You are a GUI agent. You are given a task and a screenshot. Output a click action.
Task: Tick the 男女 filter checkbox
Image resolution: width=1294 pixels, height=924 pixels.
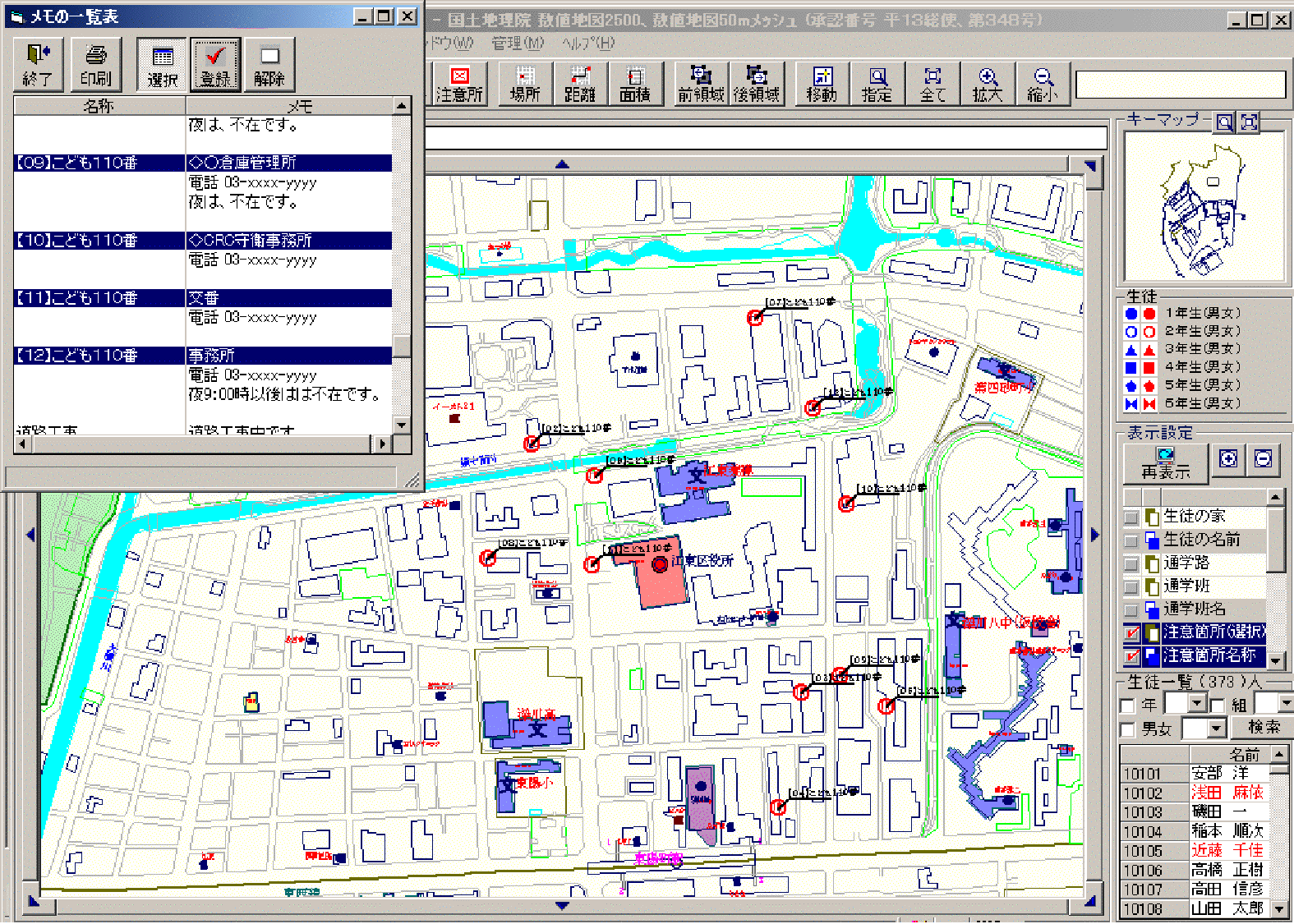(1128, 729)
